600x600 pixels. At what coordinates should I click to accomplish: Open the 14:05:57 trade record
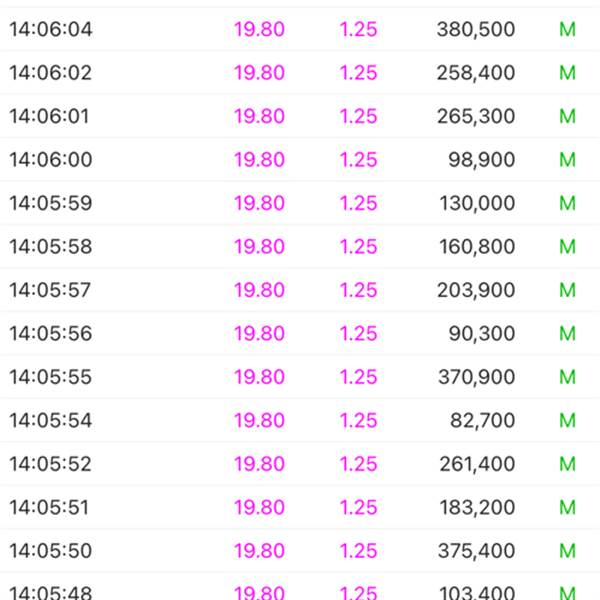click(300, 290)
